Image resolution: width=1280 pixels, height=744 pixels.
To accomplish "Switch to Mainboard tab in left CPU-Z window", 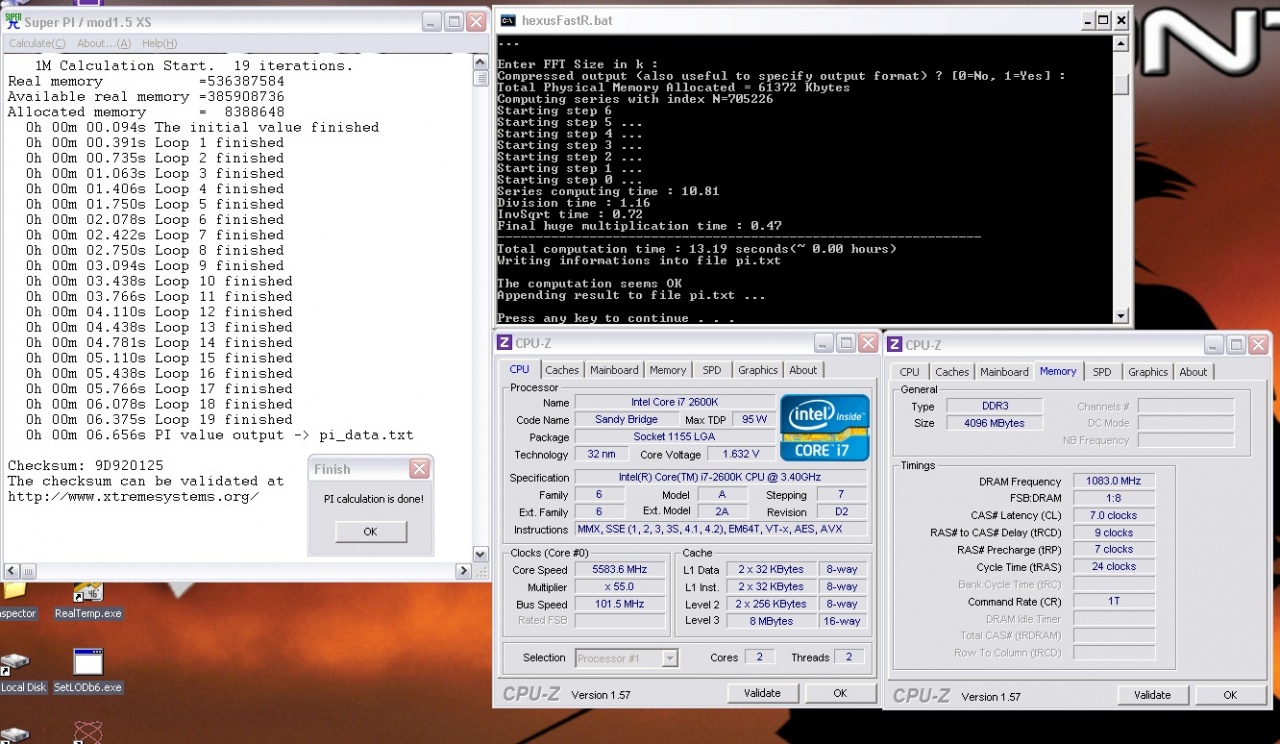I will click(x=614, y=370).
